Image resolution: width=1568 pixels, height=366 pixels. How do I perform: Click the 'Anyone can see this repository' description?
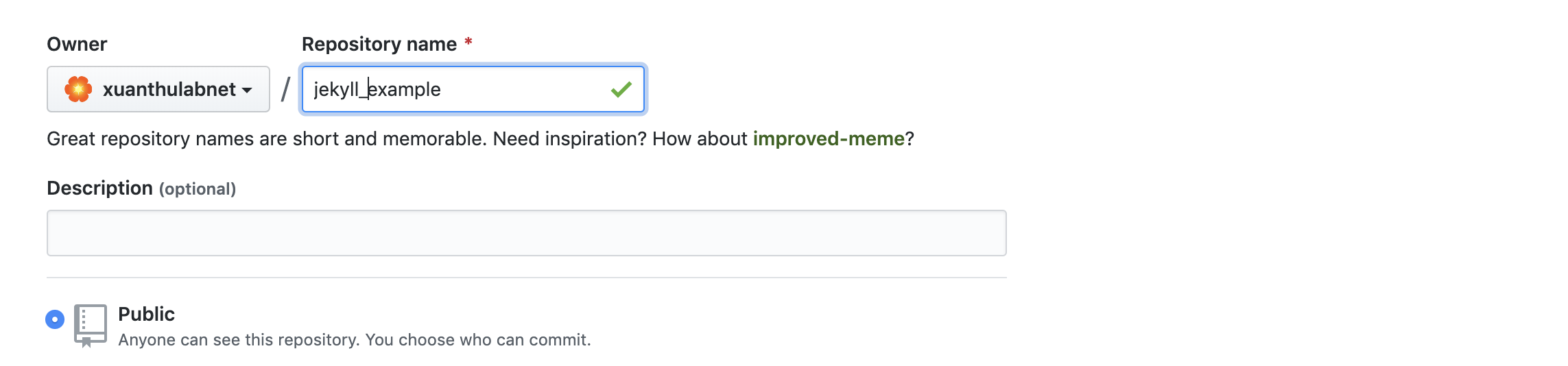tap(355, 340)
